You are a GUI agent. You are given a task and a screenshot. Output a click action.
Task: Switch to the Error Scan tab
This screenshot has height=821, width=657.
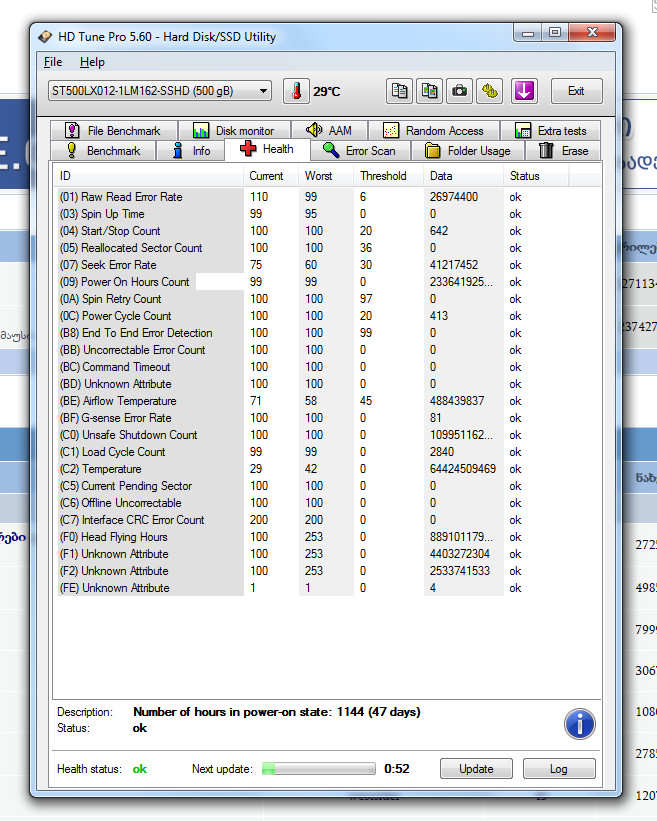tap(360, 151)
